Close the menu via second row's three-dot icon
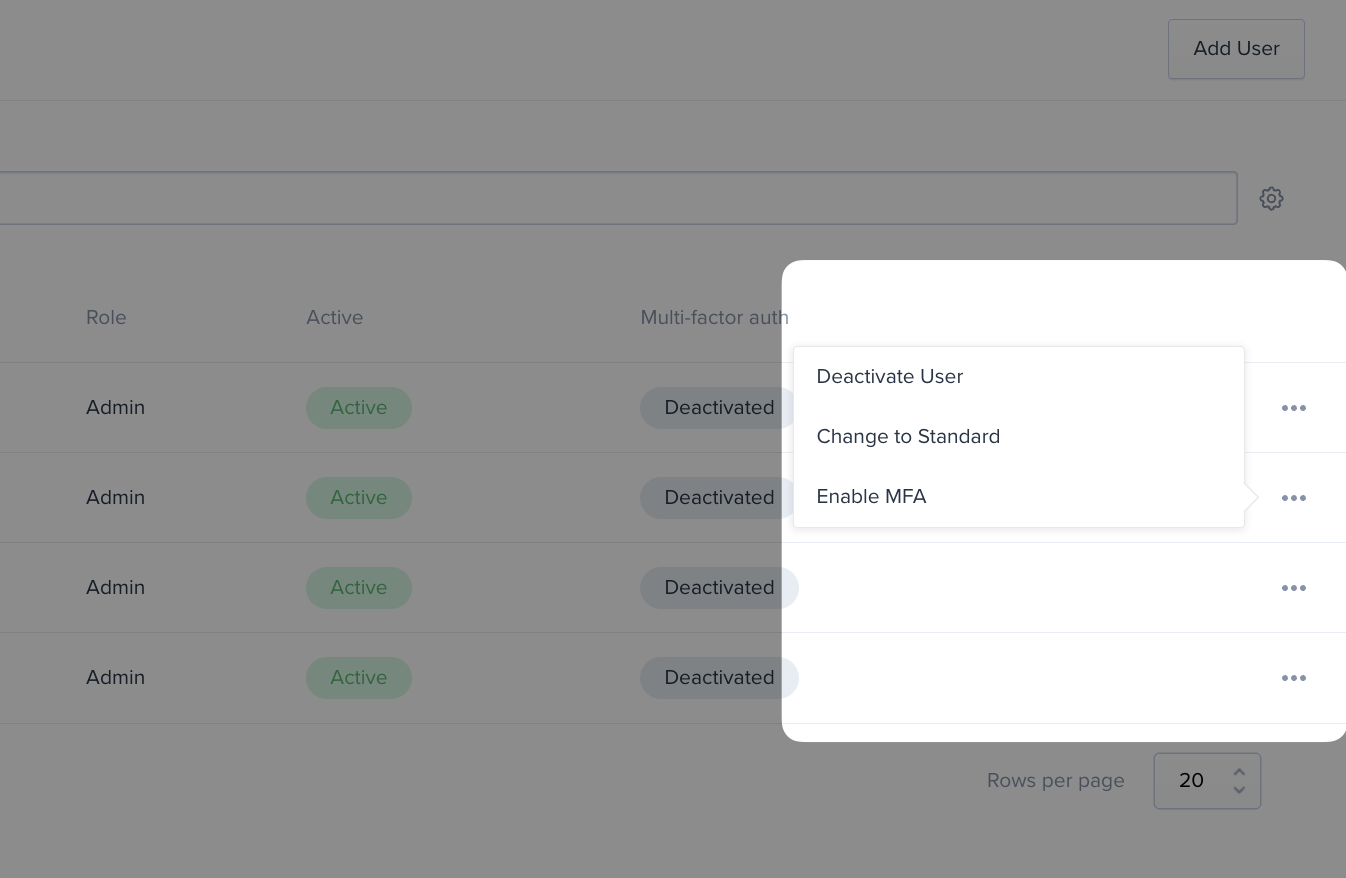Image resolution: width=1346 pixels, height=878 pixels. point(1294,498)
